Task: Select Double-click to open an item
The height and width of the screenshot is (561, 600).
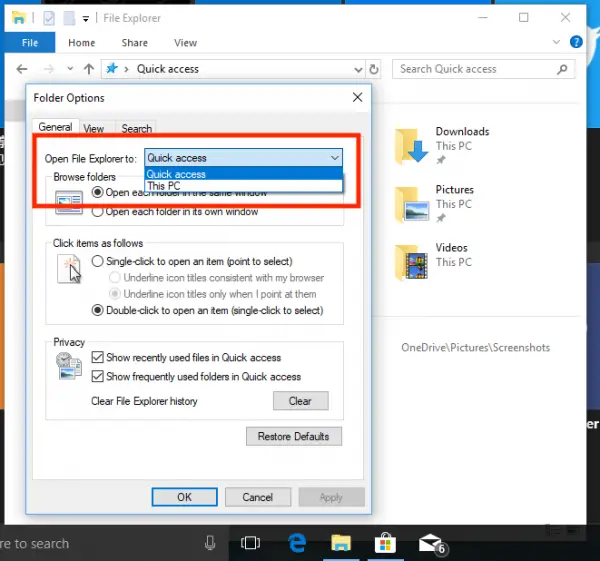Action: [x=98, y=310]
